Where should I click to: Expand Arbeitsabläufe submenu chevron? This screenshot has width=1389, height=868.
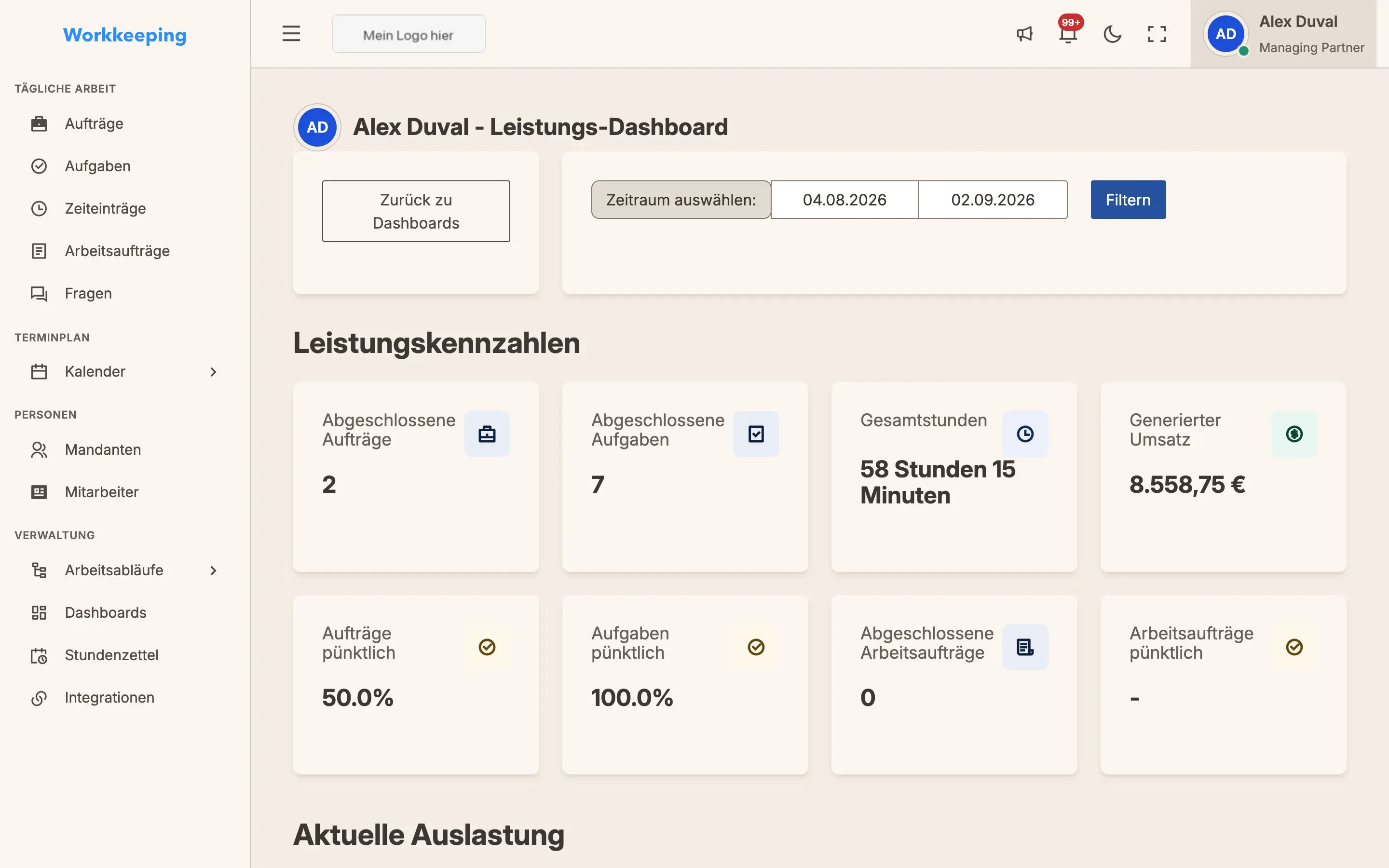[x=213, y=570]
